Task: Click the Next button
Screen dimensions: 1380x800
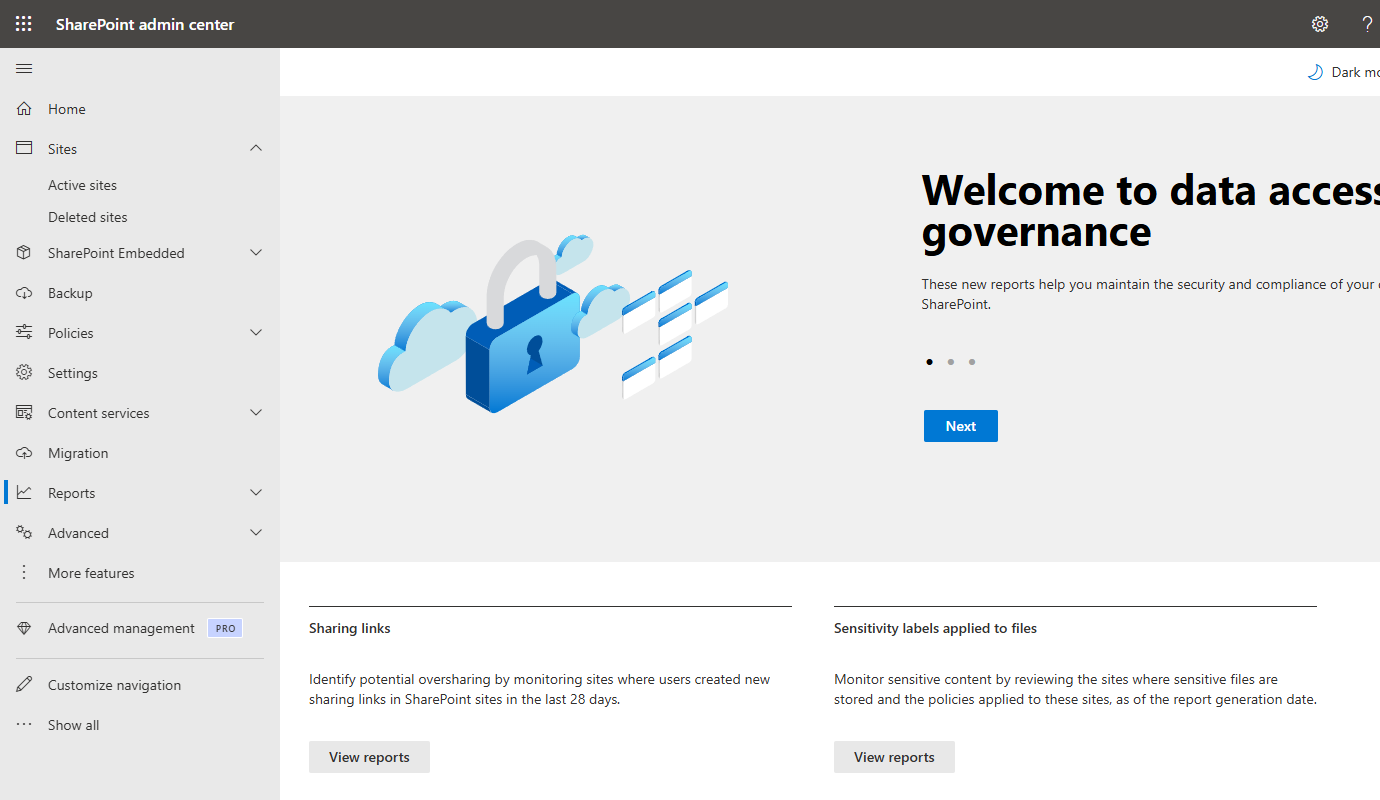Action: 961,426
